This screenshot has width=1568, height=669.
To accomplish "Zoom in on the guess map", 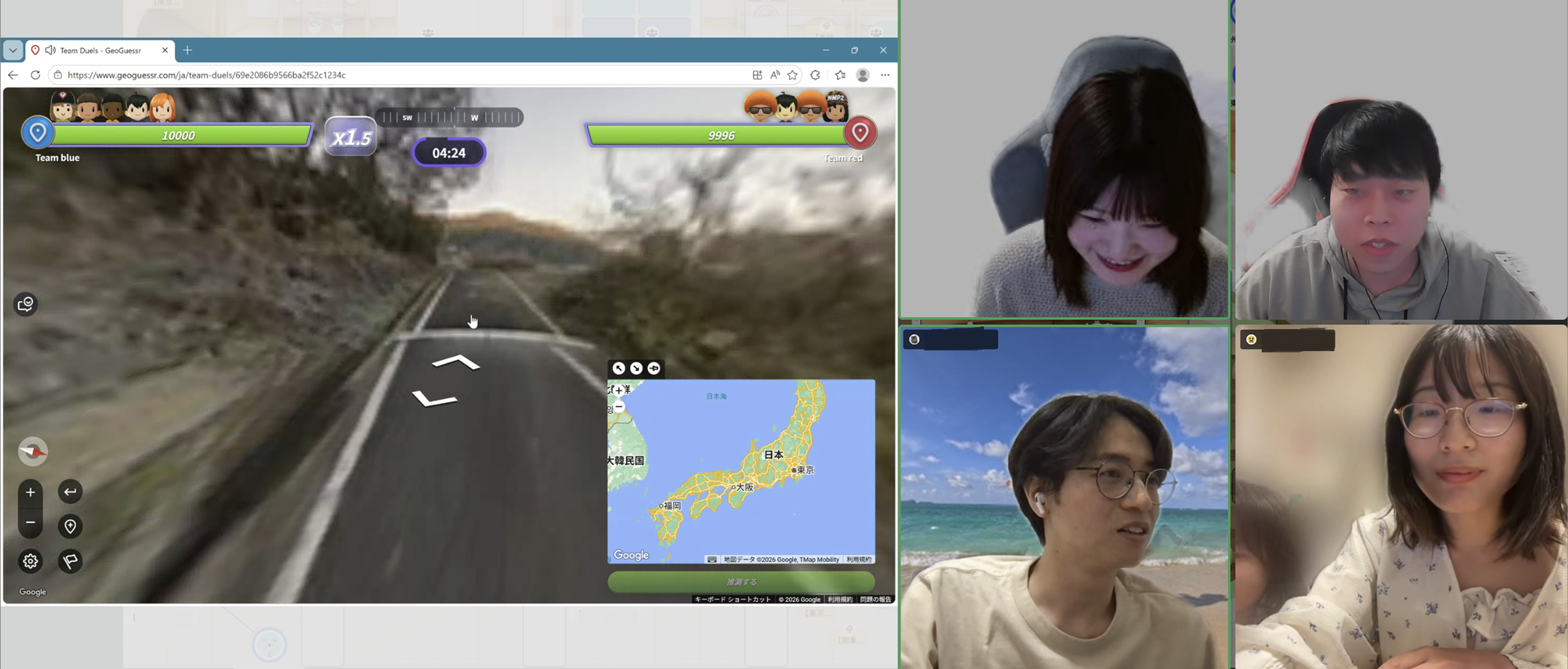I will [619, 390].
